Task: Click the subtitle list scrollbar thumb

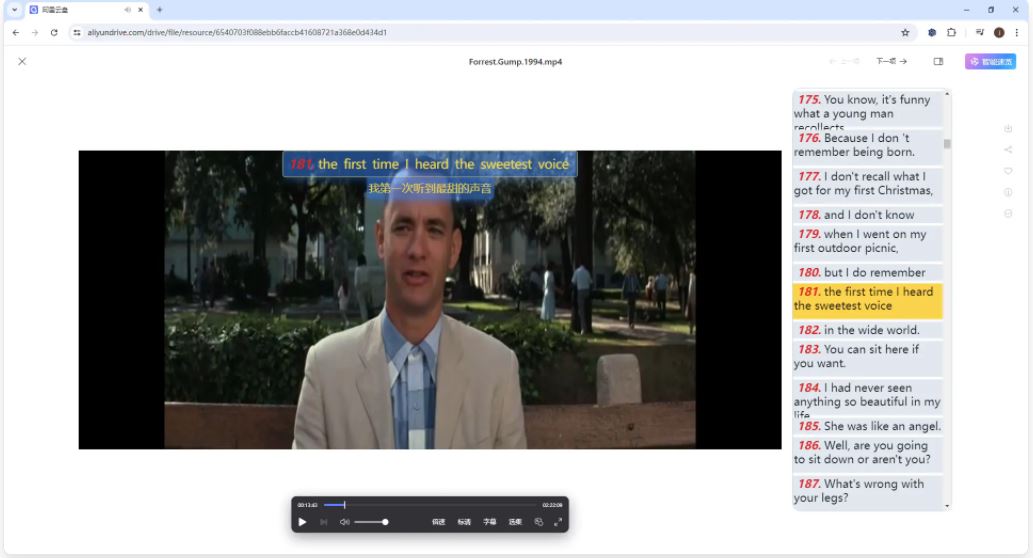Action: (947, 144)
